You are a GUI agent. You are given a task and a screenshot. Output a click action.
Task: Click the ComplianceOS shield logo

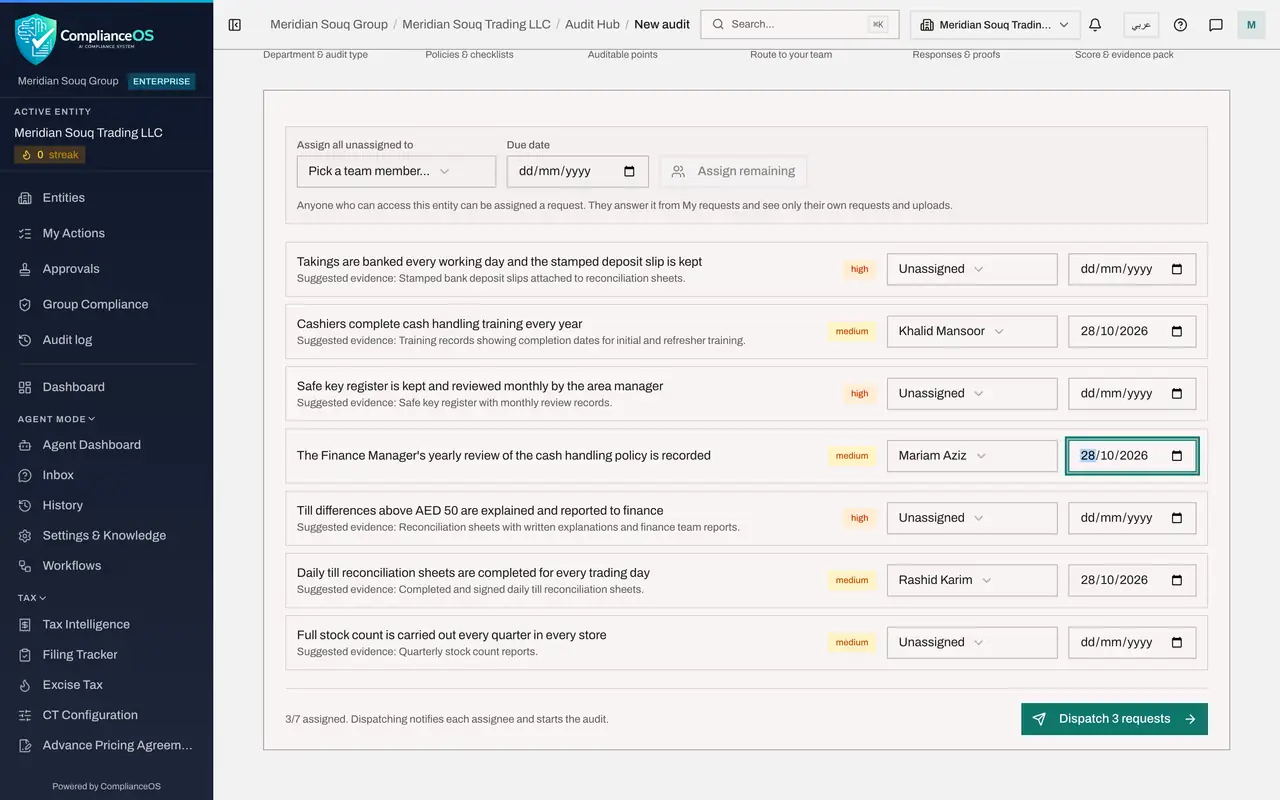36,39
